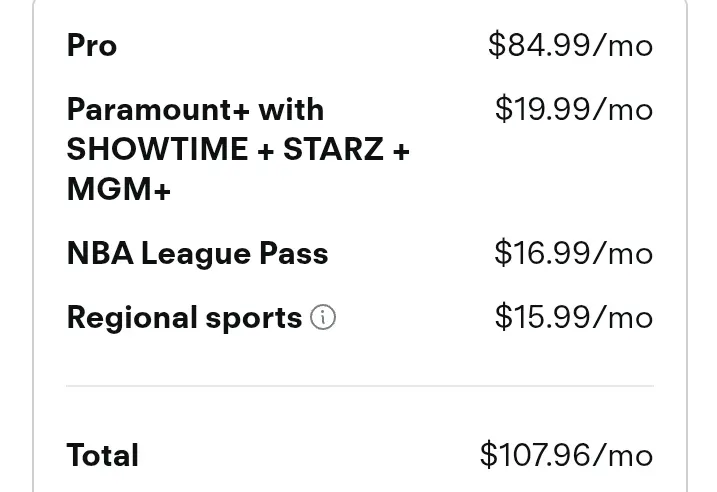
Task: Select the $19.99/mo add-on price
Action: tap(574, 109)
